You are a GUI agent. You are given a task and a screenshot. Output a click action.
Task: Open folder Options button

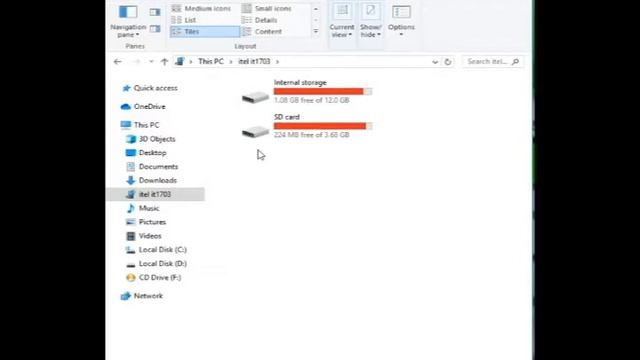pos(401,21)
